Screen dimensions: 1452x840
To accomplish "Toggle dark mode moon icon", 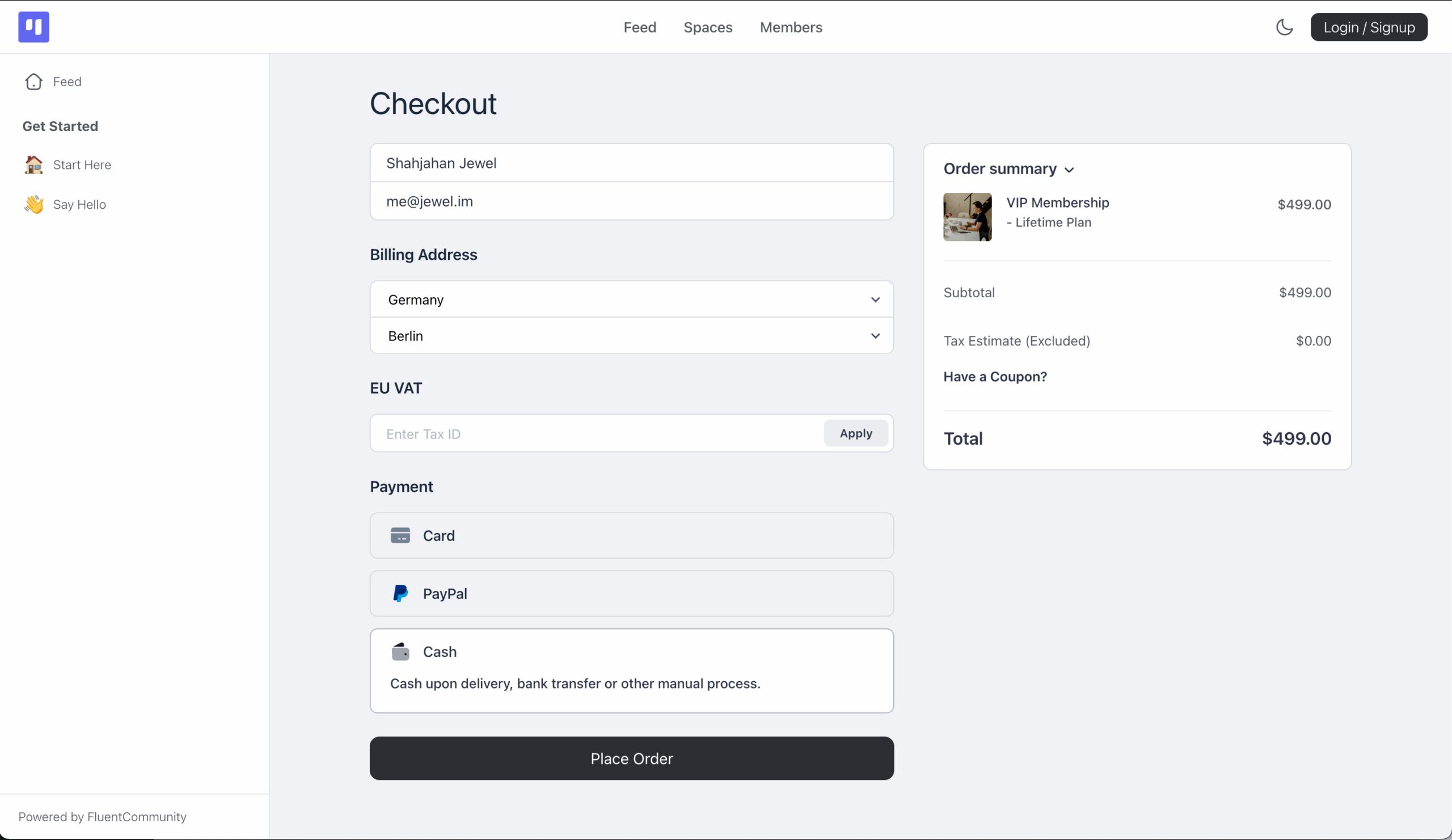I will (x=1284, y=27).
